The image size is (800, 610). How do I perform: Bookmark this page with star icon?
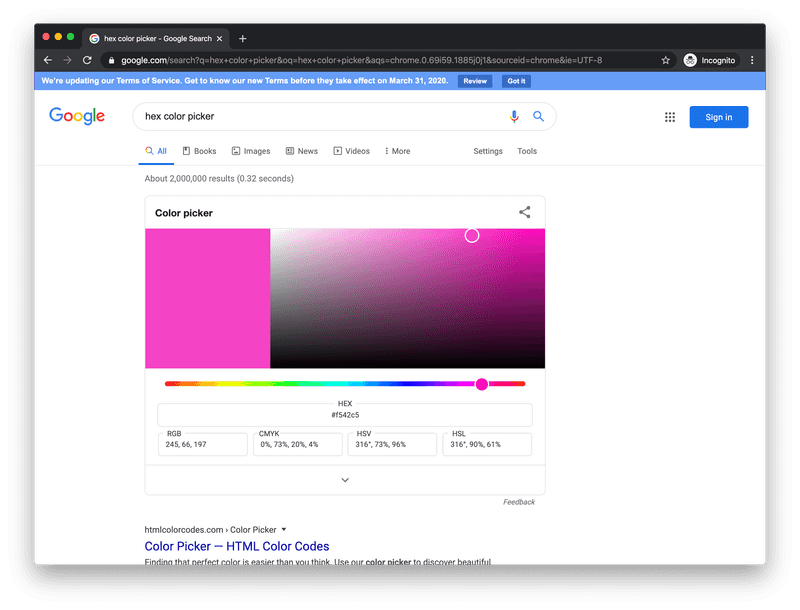point(666,60)
